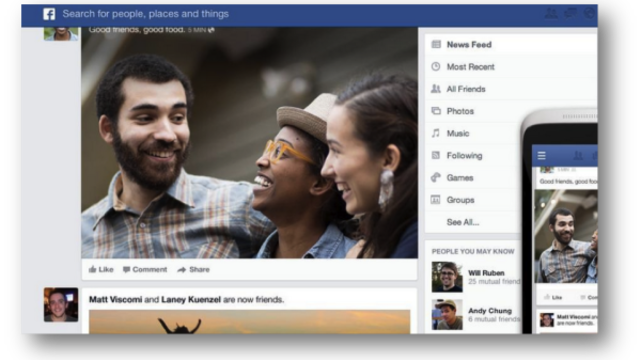Open hamburger menu on the phone screen
640x360 pixels.
coord(542,156)
